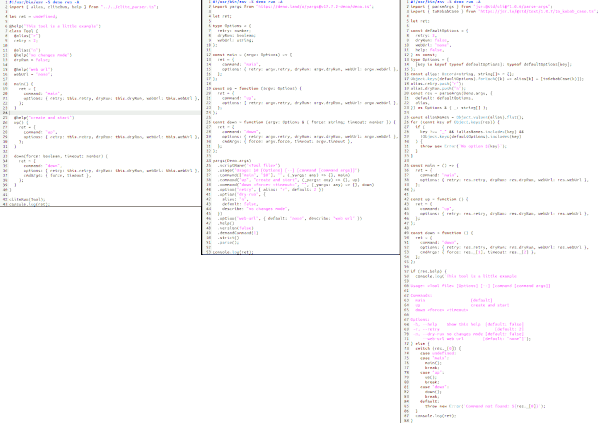Click 'Usage: <Tool file> [Options]' help text line
Image resolution: width=600 pixels, height=423 pixels.
click(481, 286)
